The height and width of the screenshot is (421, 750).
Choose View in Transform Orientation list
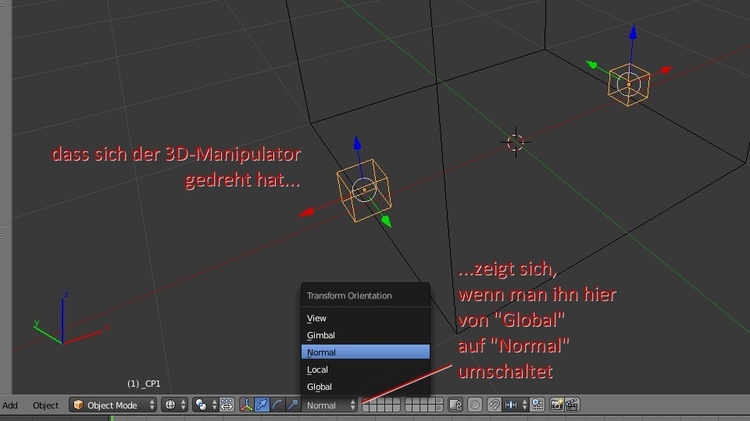point(365,318)
